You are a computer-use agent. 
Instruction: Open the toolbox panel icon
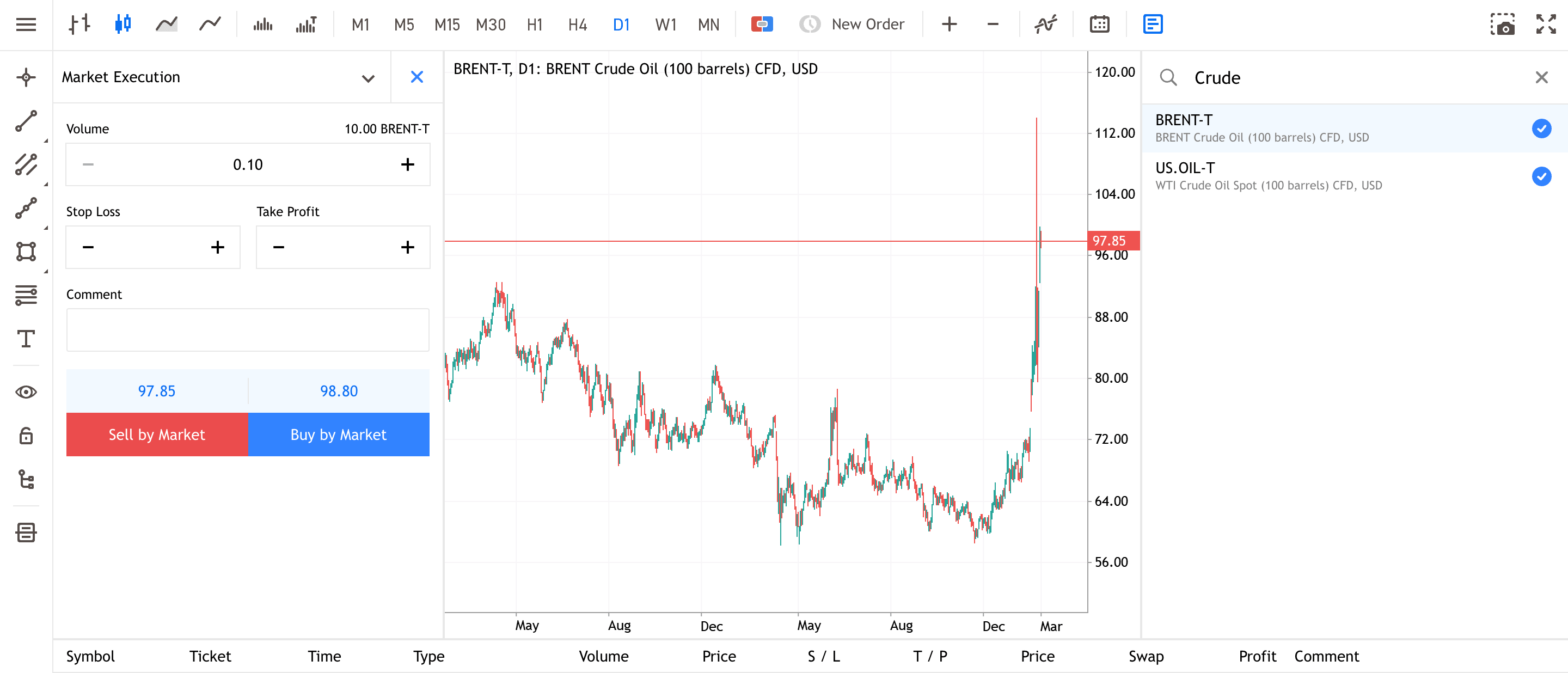[x=26, y=533]
